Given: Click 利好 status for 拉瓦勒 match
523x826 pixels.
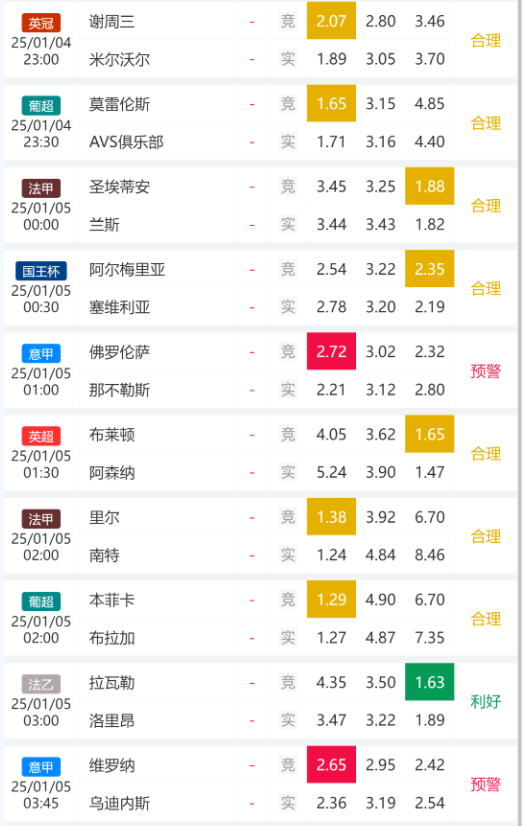Looking at the screenshot, I should click(x=486, y=701).
